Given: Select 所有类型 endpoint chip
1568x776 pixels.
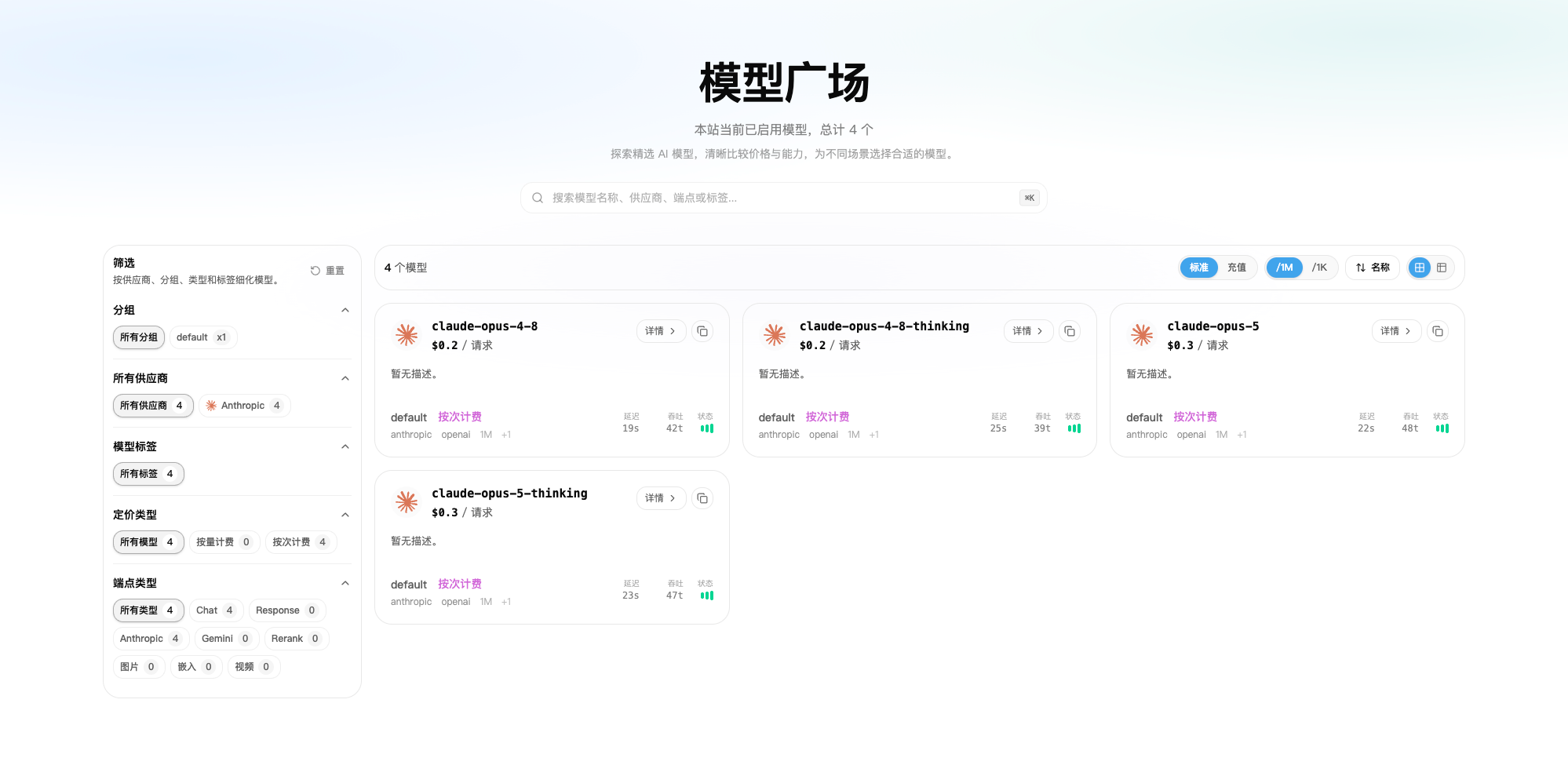Looking at the screenshot, I should 148,610.
